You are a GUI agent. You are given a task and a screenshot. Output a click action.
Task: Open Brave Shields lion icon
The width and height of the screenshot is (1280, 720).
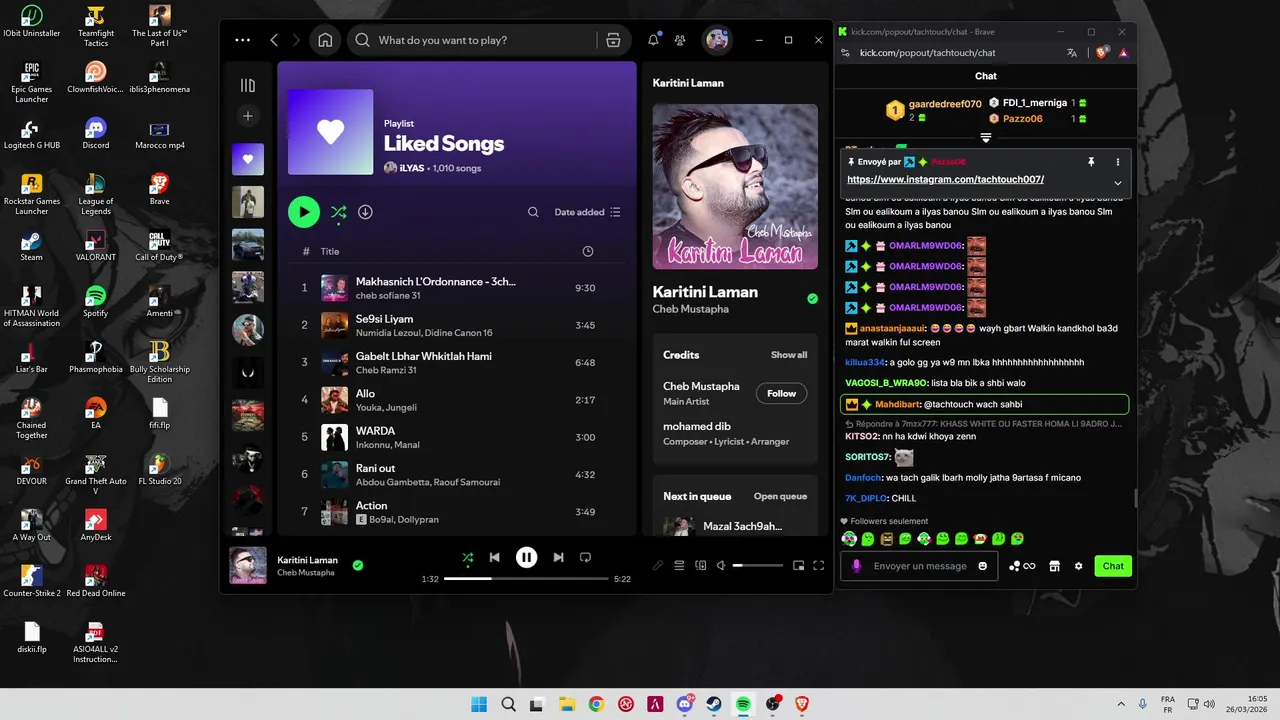pos(1102,53)
